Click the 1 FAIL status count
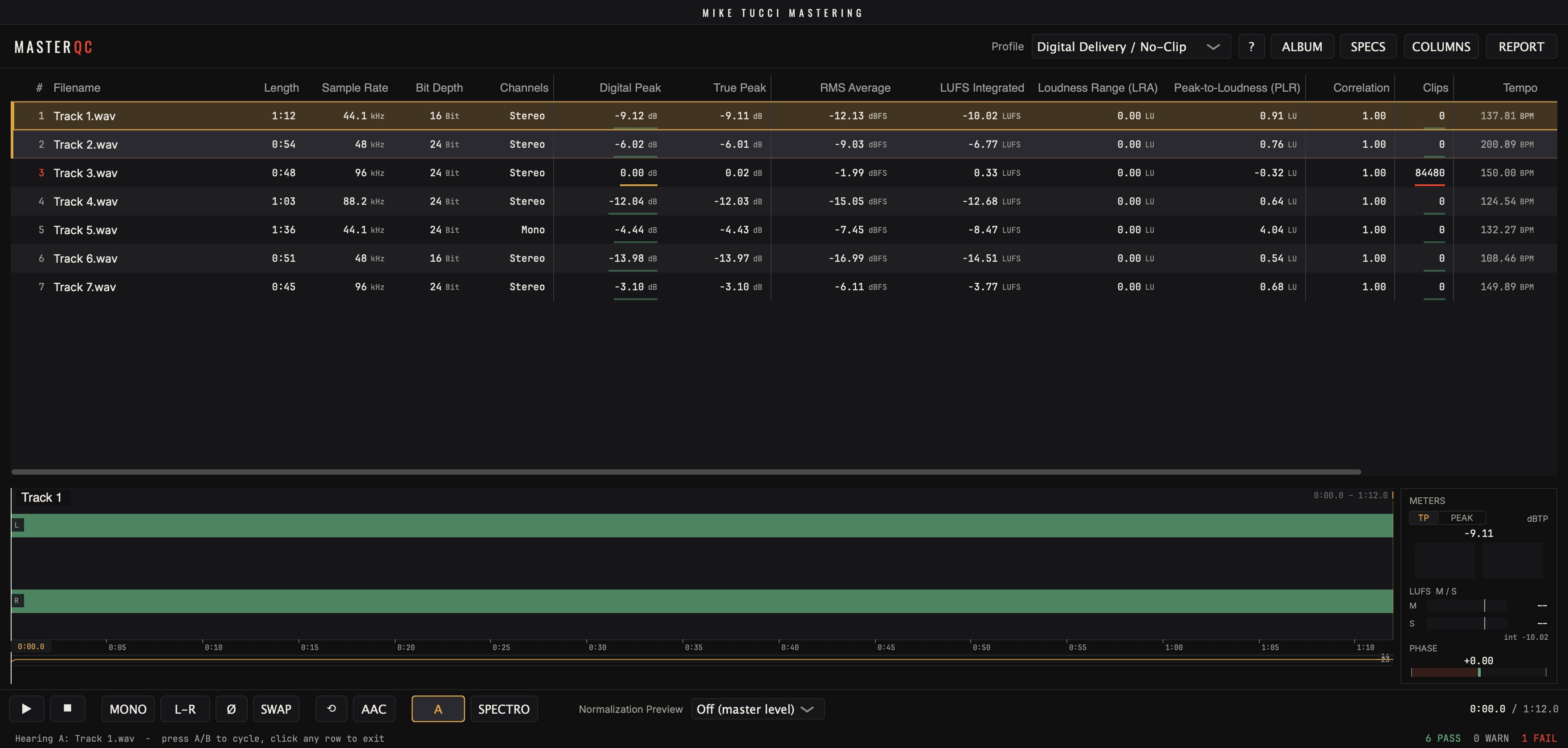1568x748 pixels. pos(1539,738)
